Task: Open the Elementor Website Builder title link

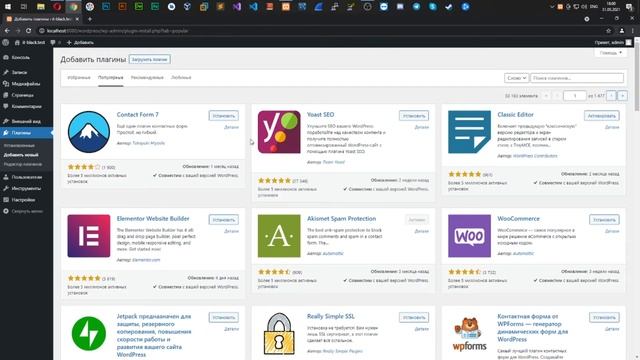Action: tap(153, 219)
